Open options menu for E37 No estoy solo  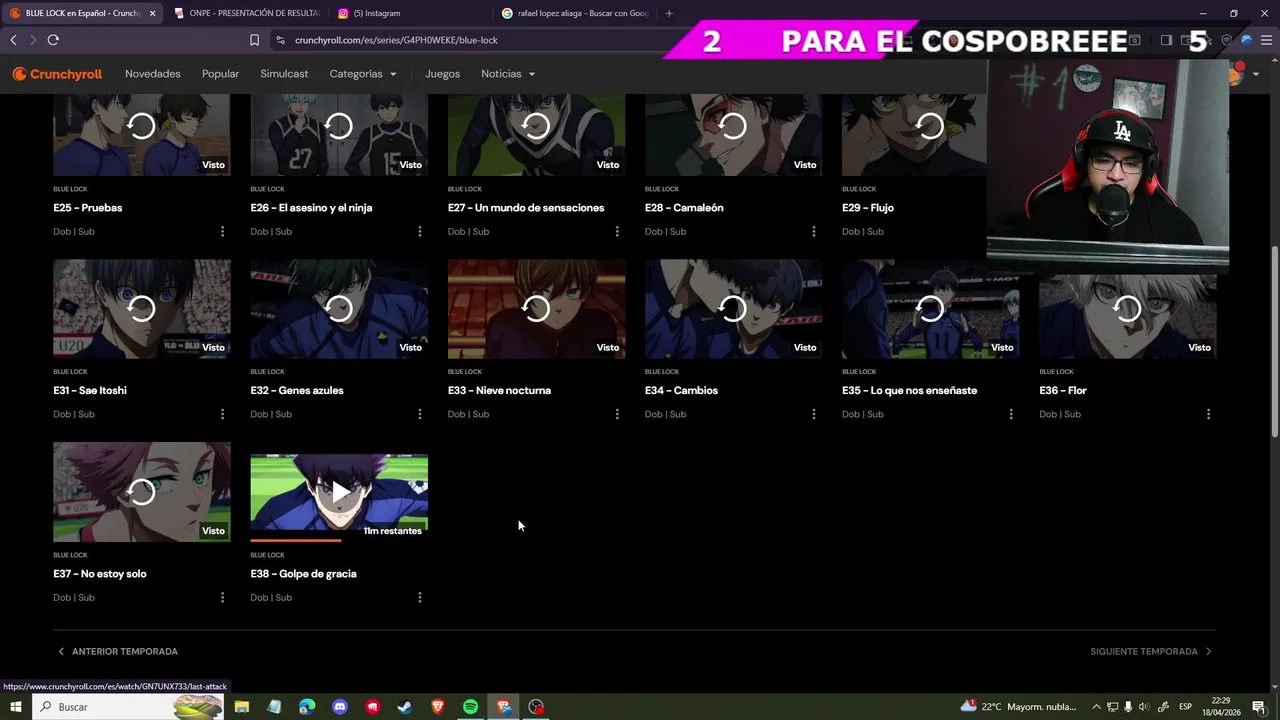[222, 597]
